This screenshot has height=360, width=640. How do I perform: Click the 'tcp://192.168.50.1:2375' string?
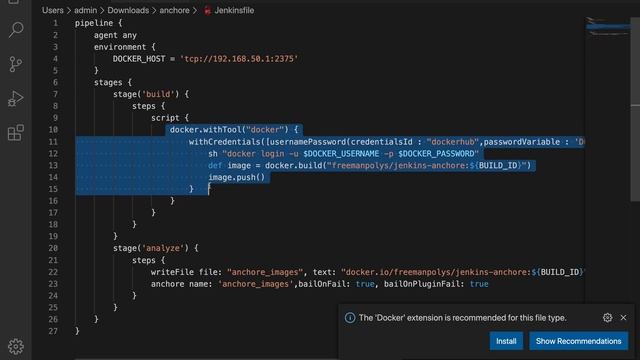[239, 59]
